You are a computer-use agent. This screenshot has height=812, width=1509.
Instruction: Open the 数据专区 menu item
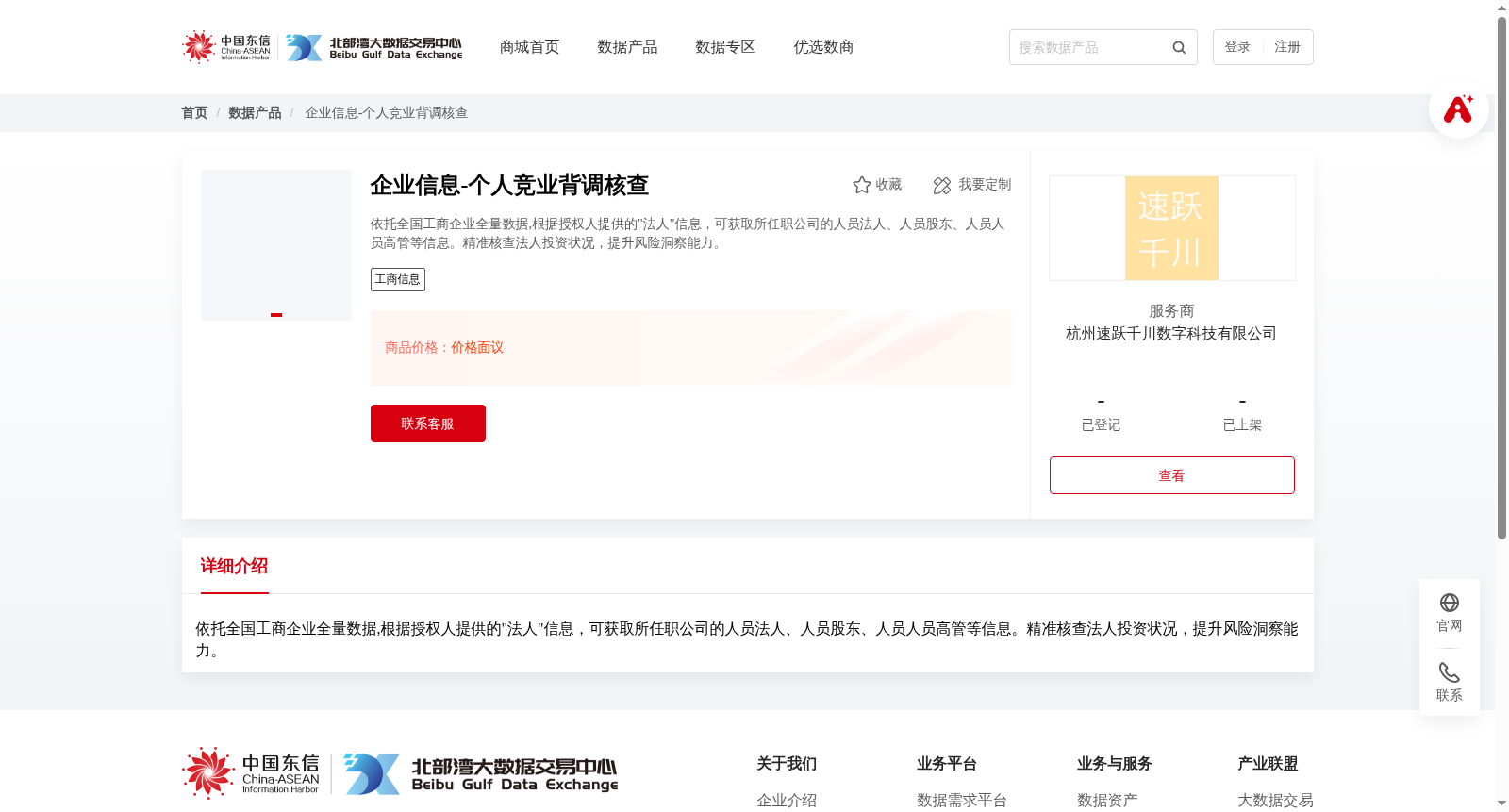[725, 47]
